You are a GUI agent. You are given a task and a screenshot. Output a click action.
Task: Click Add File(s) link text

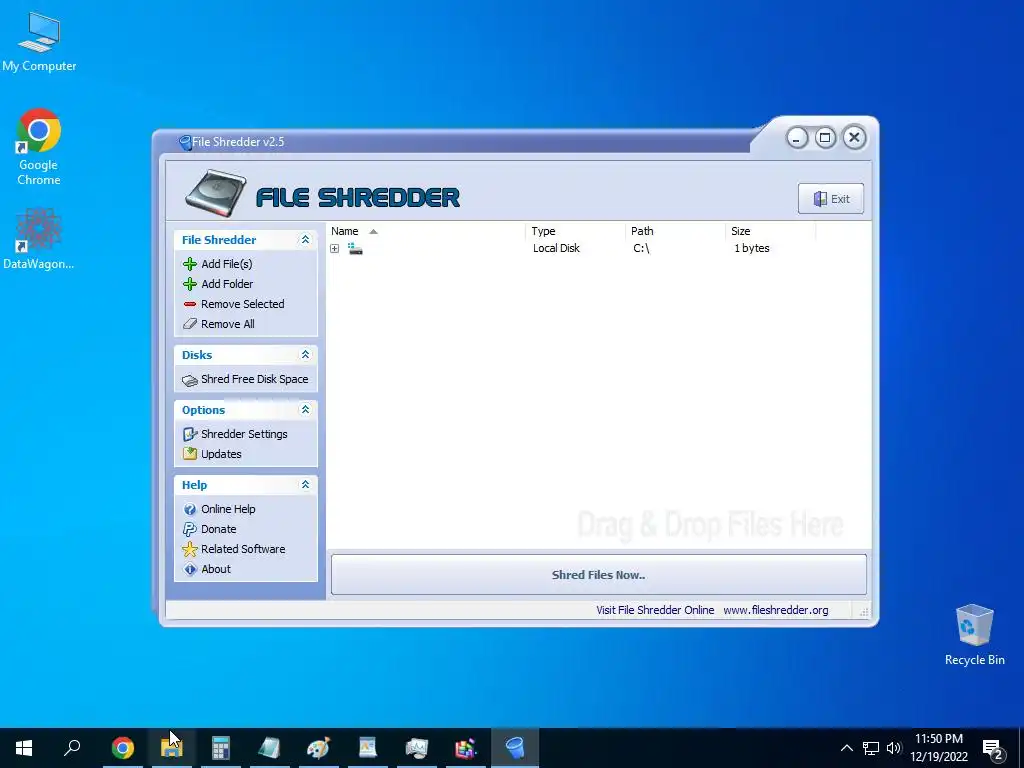[227, 264]
